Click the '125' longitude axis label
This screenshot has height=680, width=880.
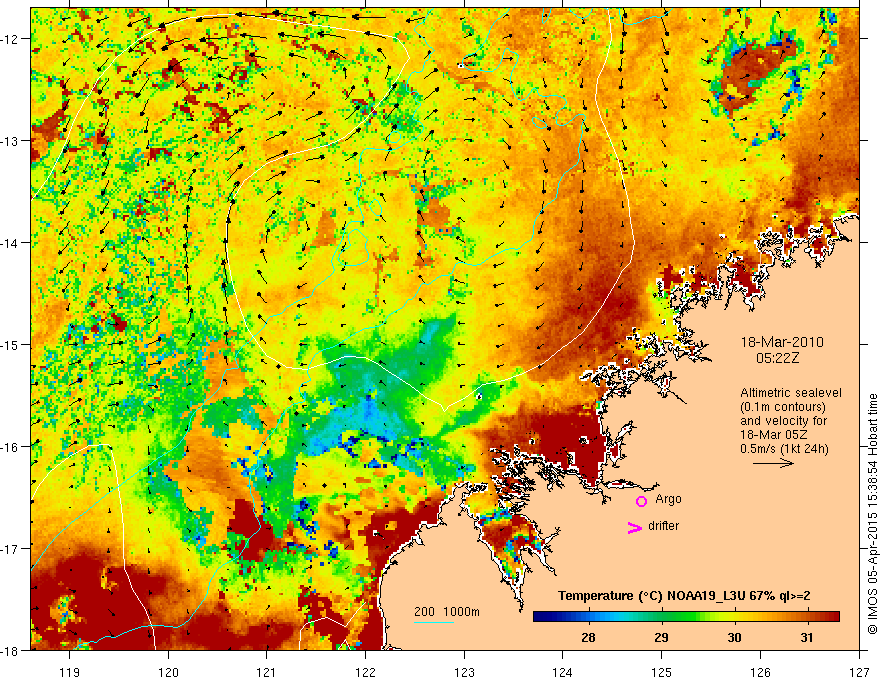point(662,672)
